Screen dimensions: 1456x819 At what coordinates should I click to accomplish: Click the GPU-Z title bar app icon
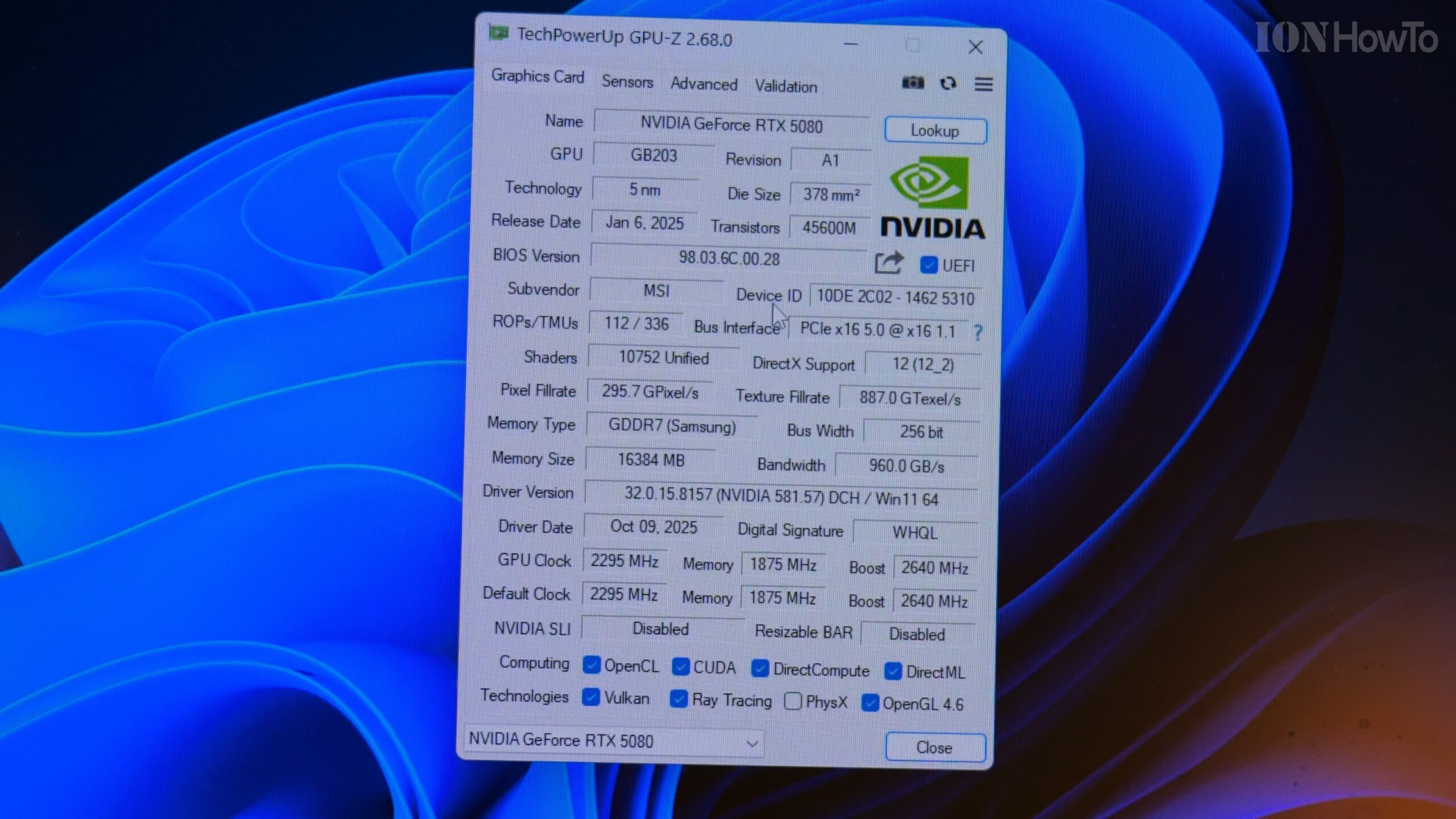click(499, 34)
